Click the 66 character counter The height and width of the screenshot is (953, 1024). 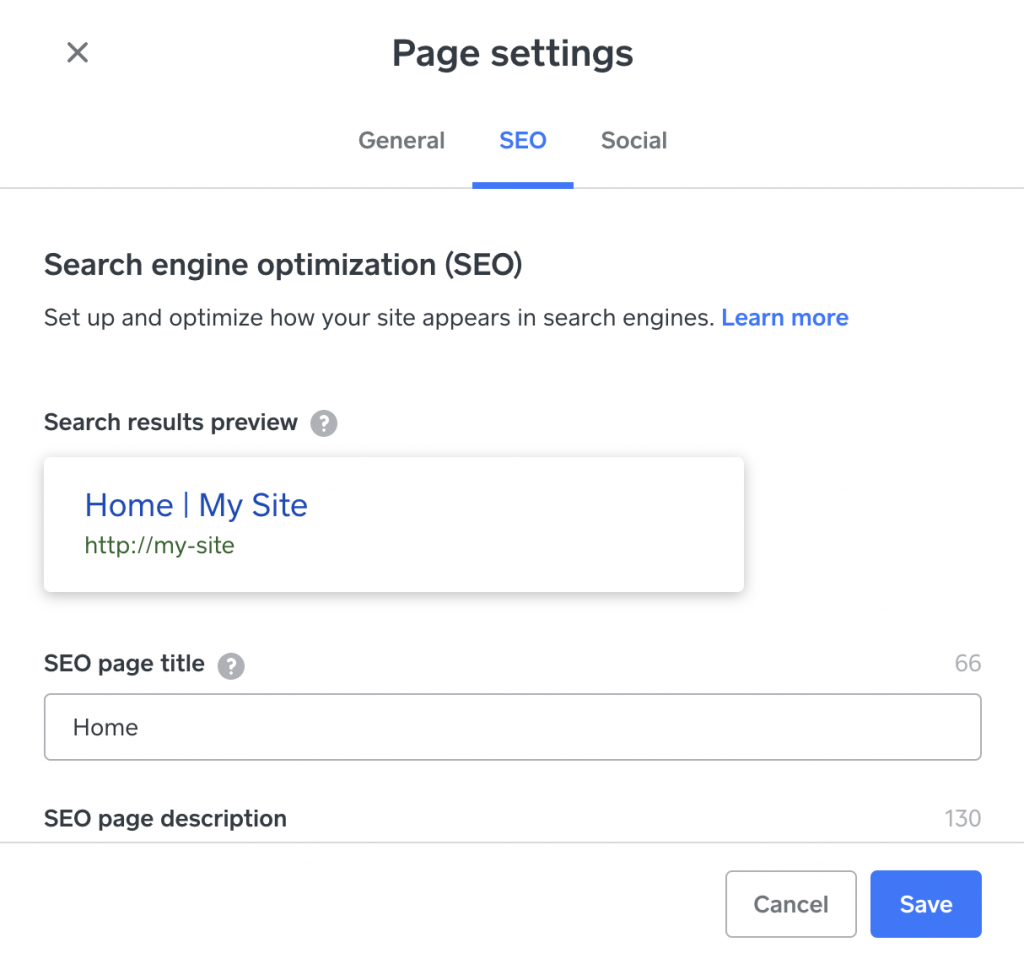pyautogui.click(x=968, y=663)
